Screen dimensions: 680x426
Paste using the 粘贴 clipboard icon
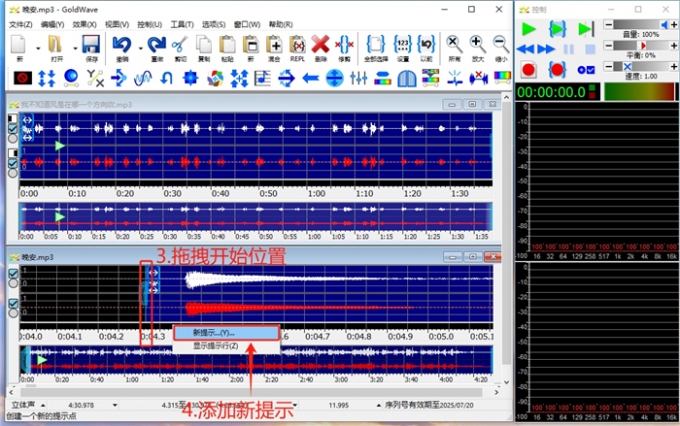227,45
